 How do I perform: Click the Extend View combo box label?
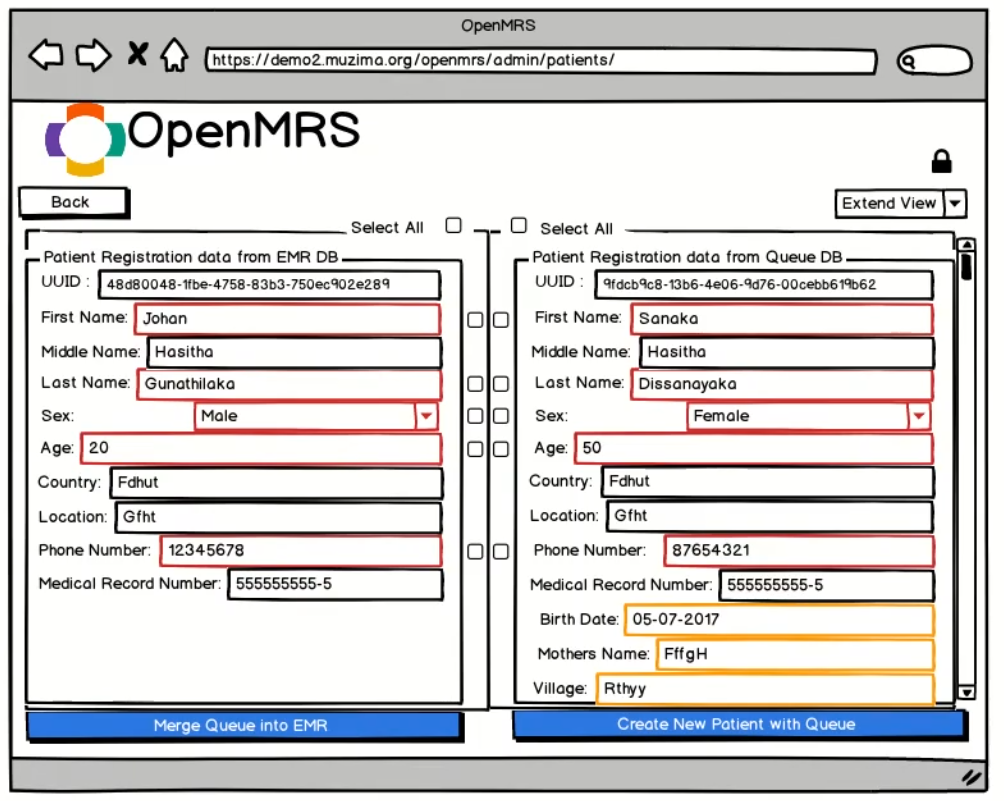point(889,204)
